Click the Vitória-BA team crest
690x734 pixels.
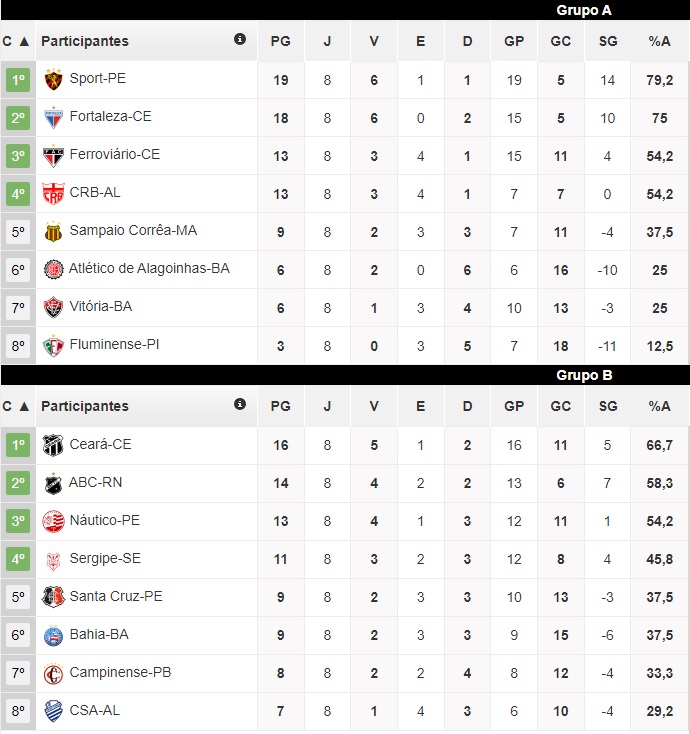coord(53,307)
